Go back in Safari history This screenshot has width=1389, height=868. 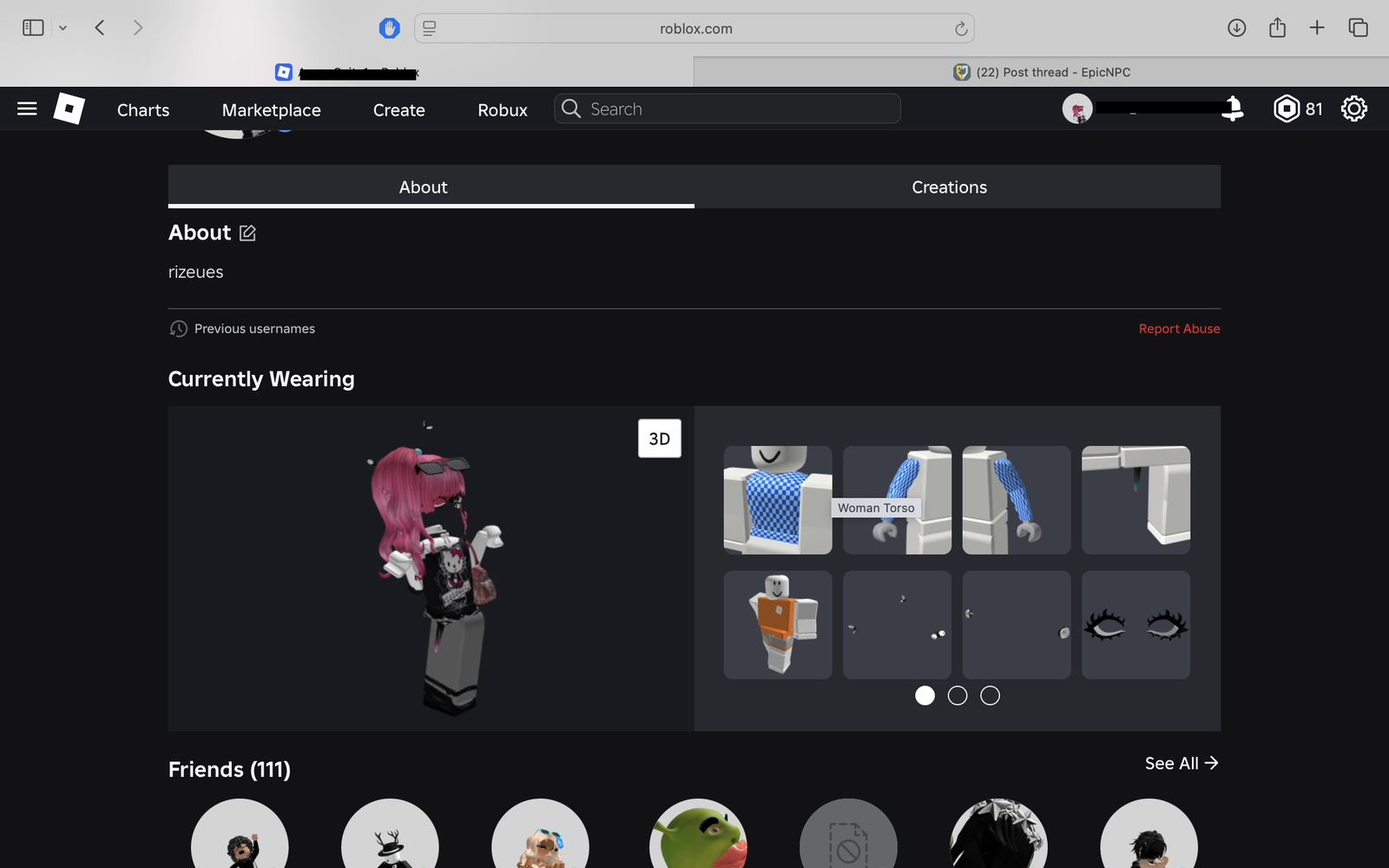(100, 28)
